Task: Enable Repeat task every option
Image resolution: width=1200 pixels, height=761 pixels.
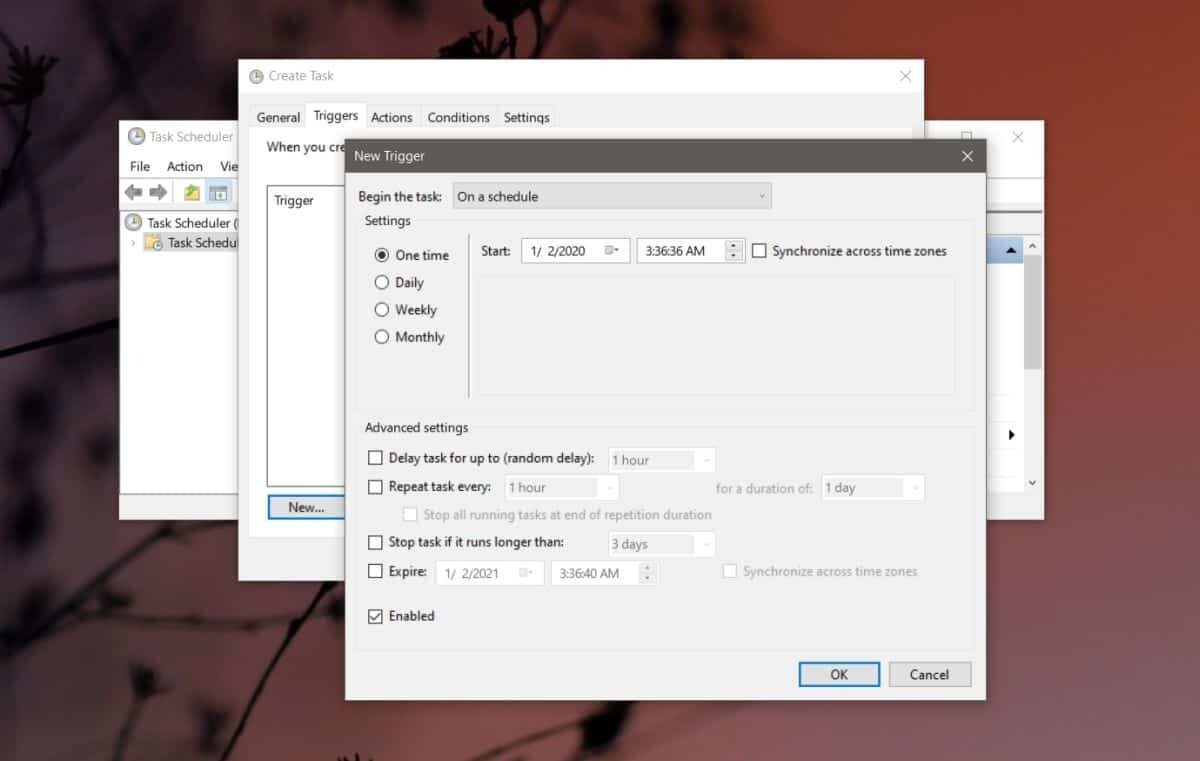Action: tap(375, 487)
